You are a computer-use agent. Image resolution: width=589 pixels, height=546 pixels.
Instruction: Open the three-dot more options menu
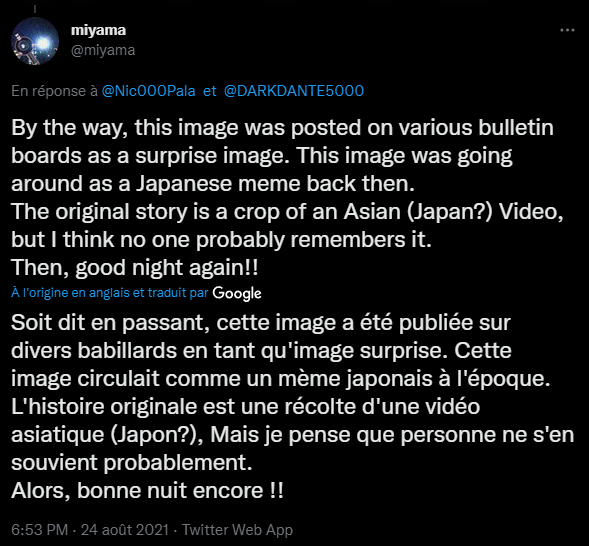[567, 30]
